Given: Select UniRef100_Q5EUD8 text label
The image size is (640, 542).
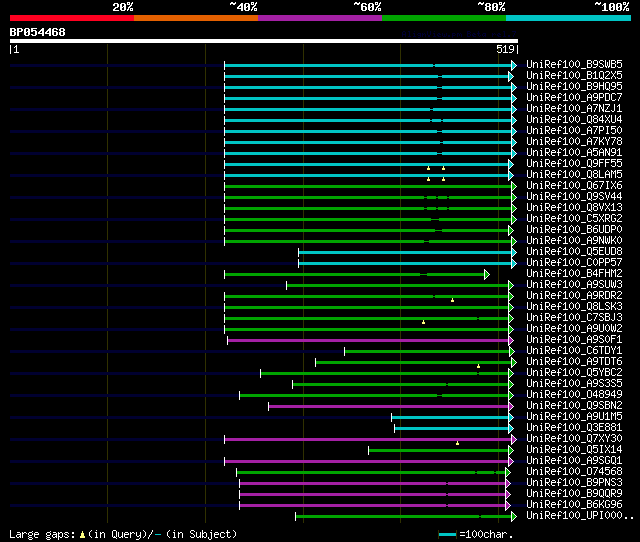Looking at the screenshot, I should pyautogui.click(x=574, y=252).
